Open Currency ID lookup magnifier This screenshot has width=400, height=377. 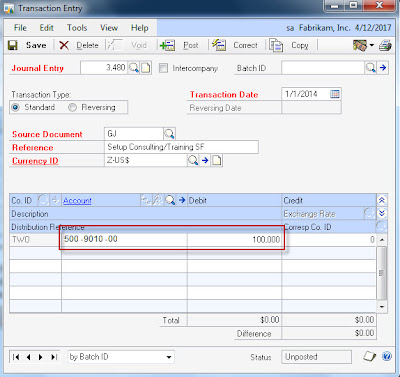[193, 160]
